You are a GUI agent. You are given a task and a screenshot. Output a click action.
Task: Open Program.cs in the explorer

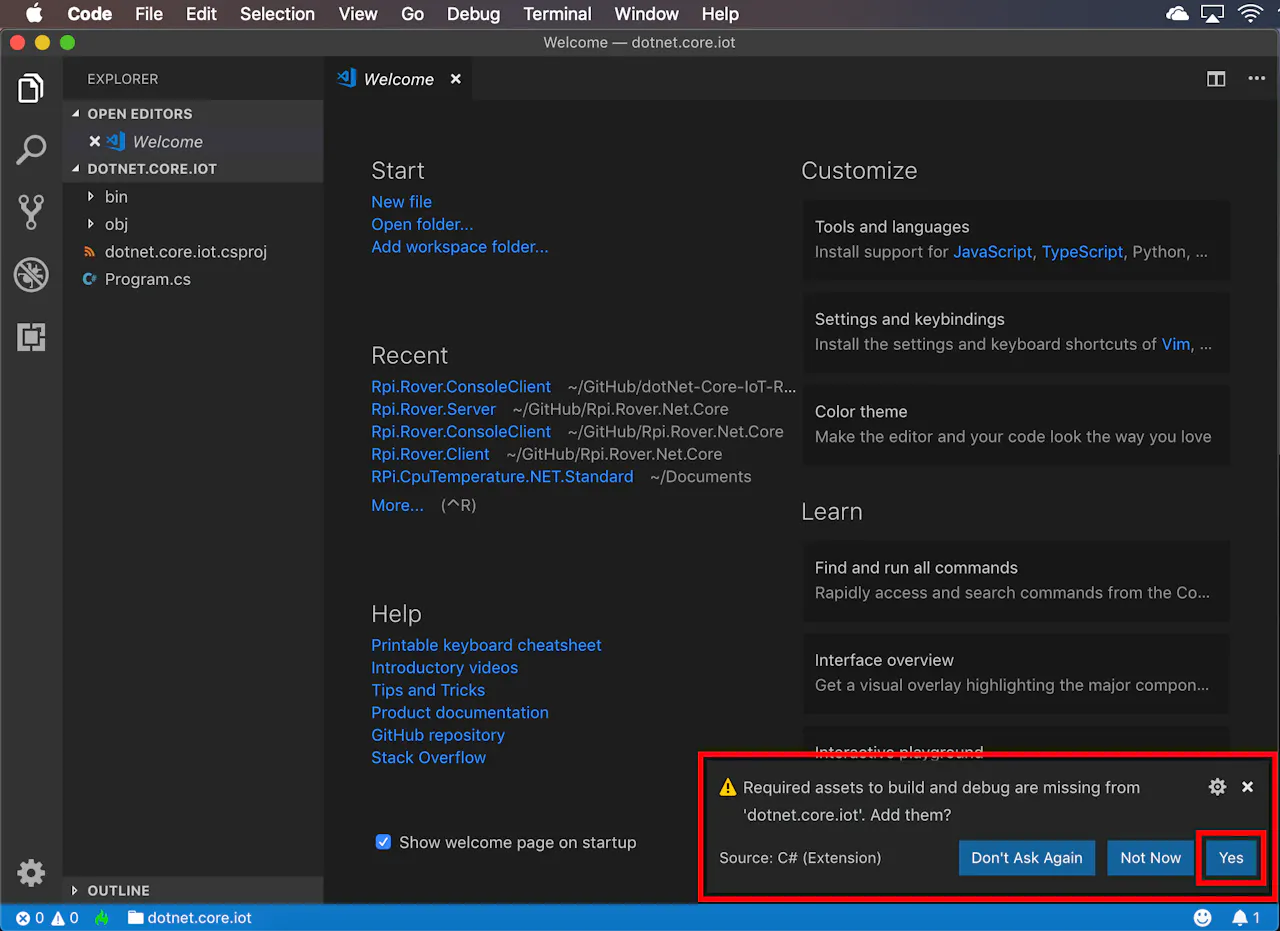point(147,279)
